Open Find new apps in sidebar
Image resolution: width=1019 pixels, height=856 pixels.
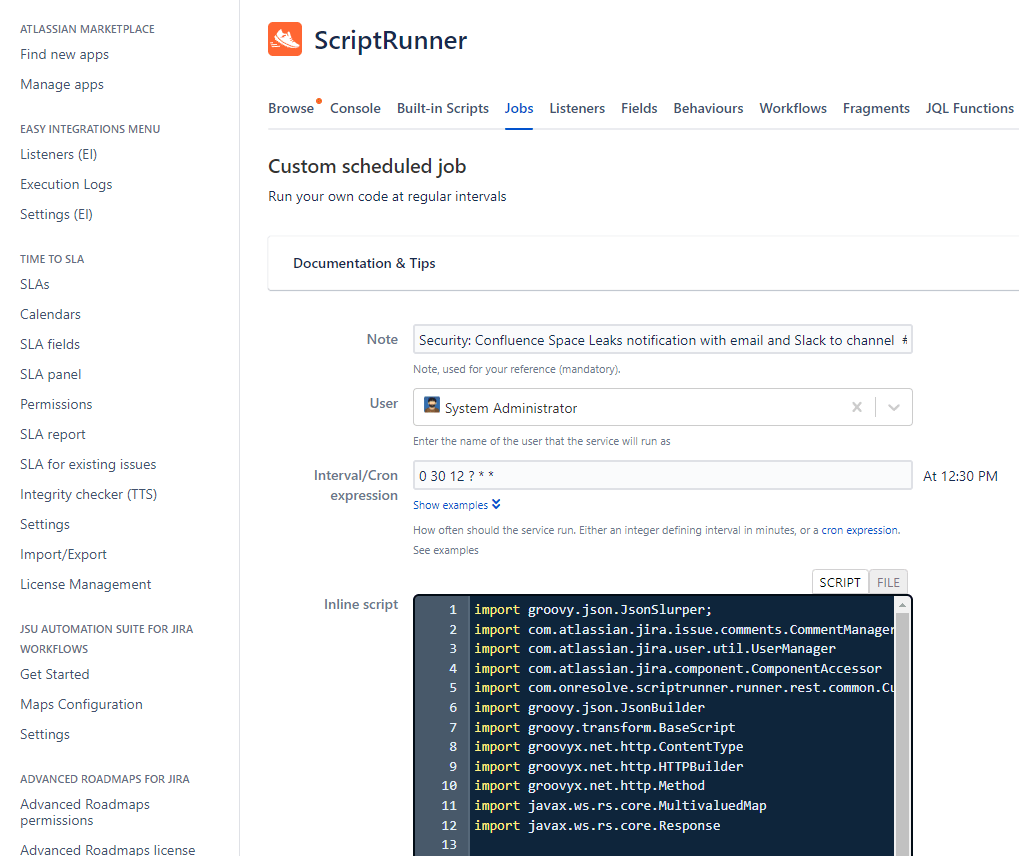click(x=65, y=54)
